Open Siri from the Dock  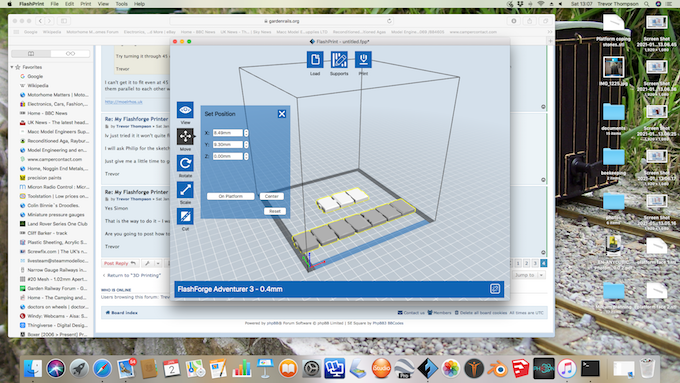(56, 369)
